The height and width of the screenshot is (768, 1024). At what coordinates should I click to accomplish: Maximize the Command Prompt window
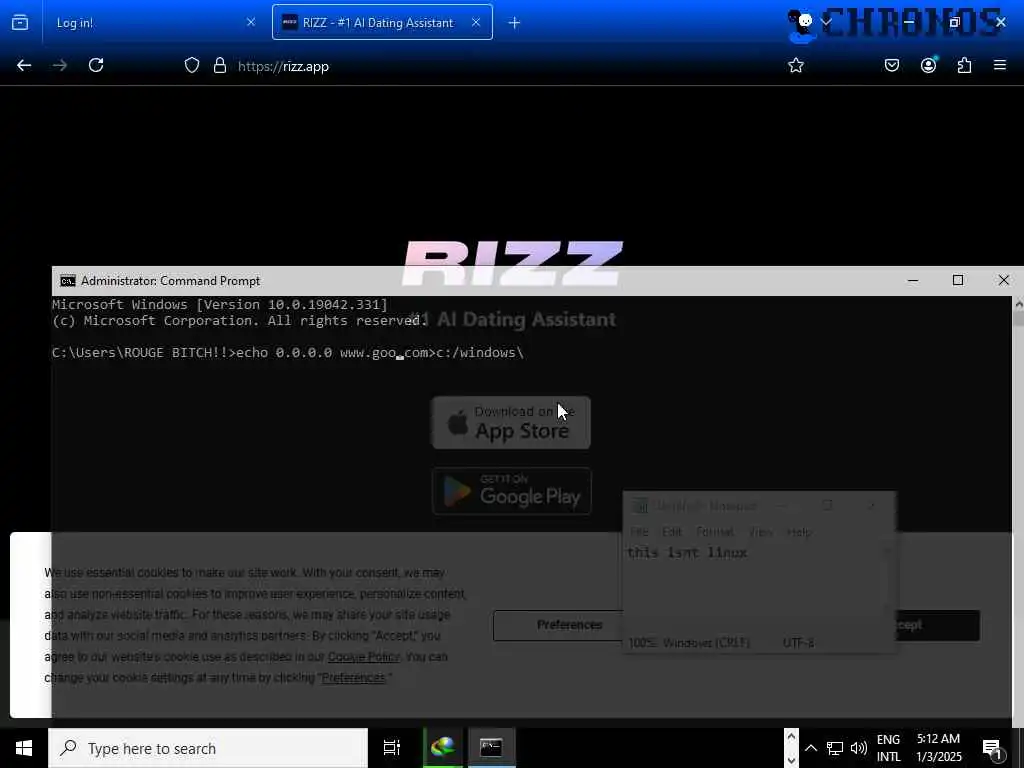[957, 280]
